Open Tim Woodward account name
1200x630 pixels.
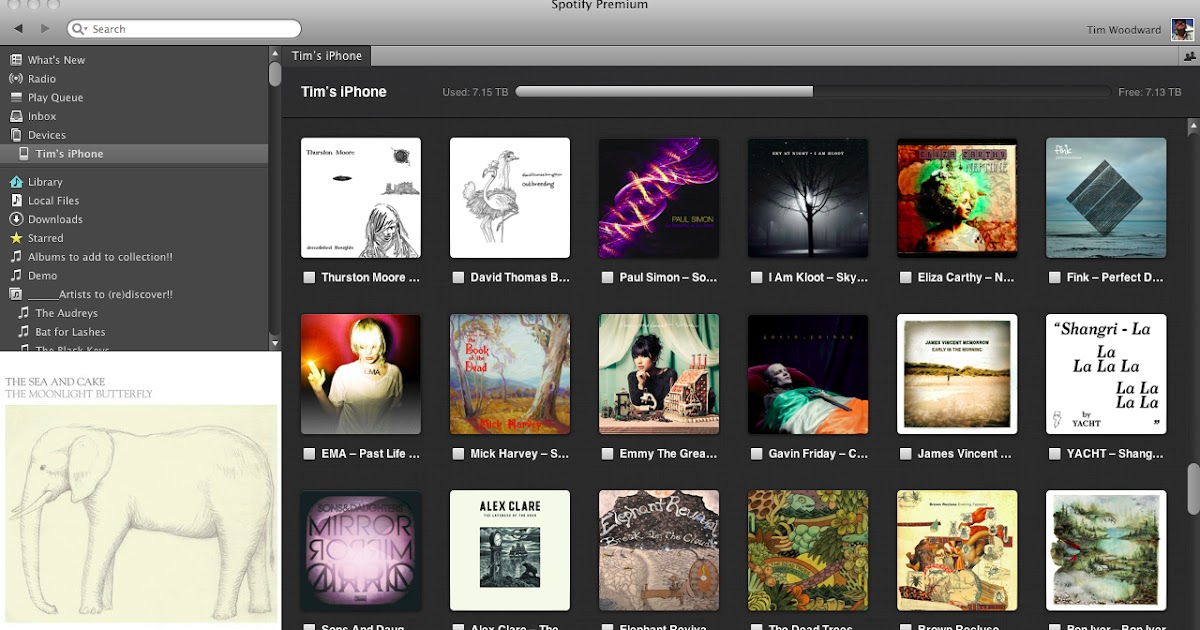1124,30
